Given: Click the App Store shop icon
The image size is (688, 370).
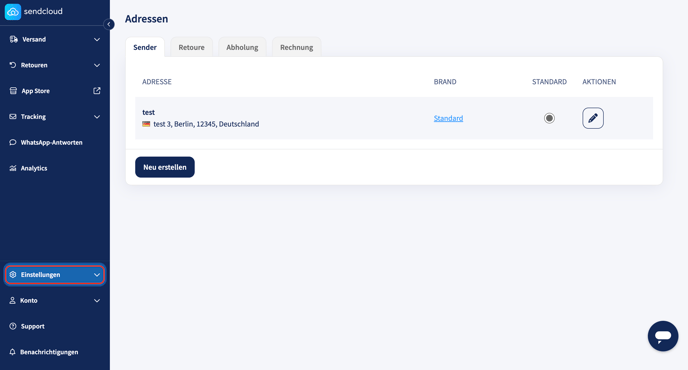Looking at the screenshot, I should (13, 91).
